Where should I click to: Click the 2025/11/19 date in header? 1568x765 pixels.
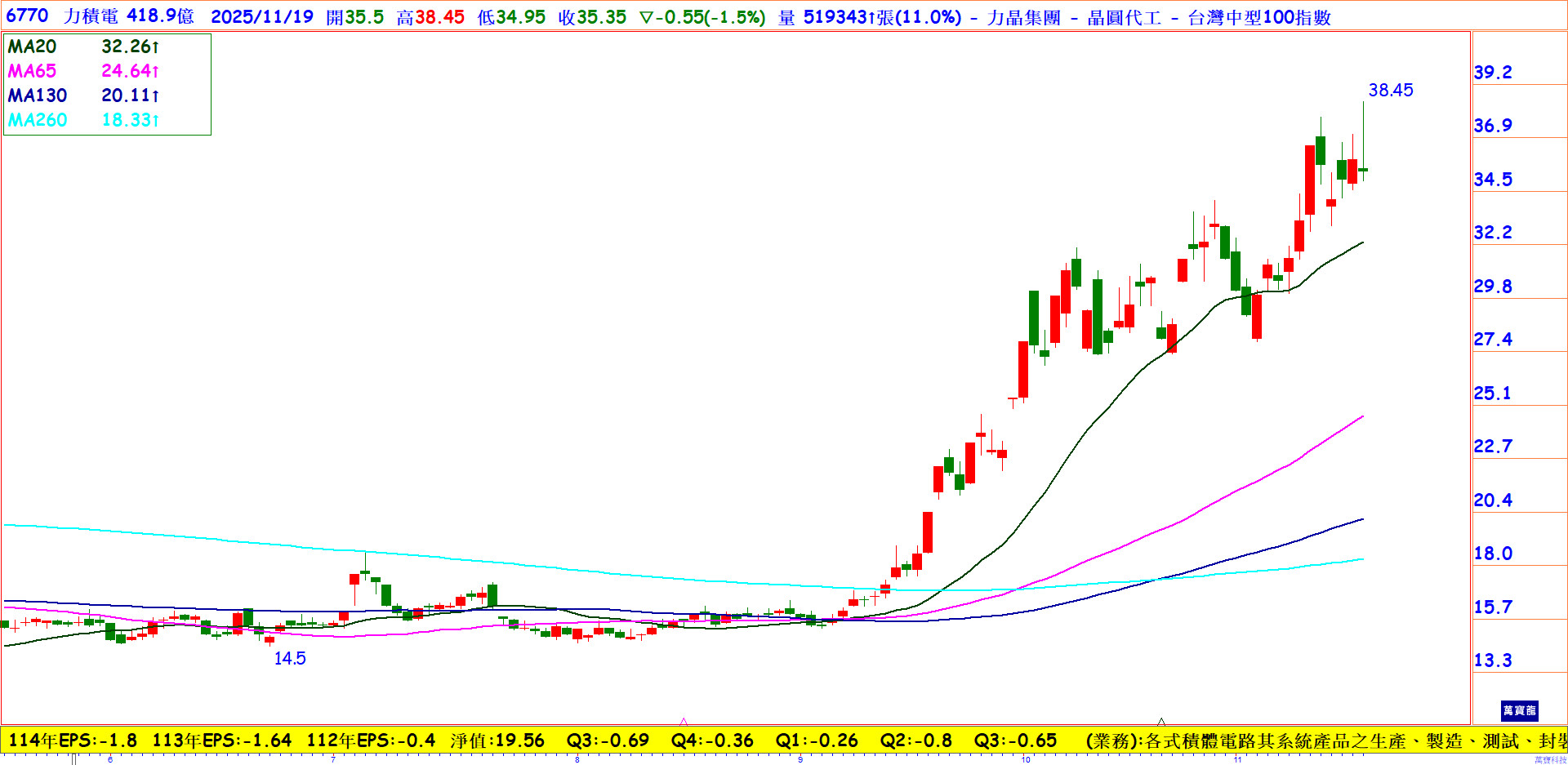point(261,17)
